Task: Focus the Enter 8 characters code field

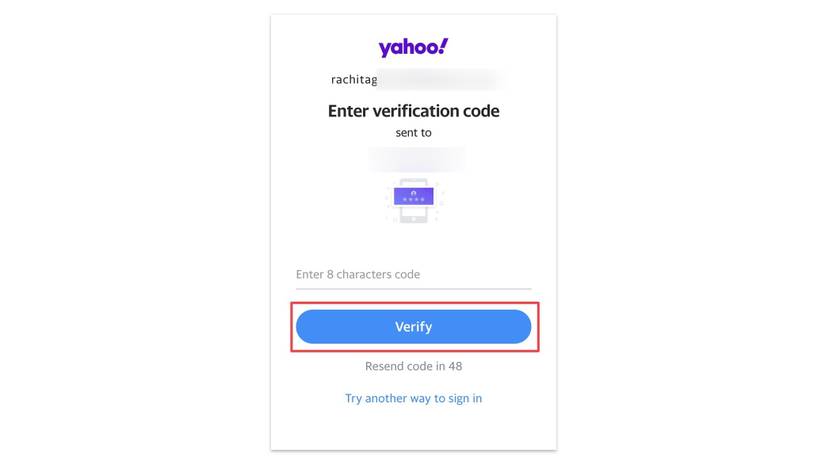Action: pyautogui.click(x=413, y=275)
